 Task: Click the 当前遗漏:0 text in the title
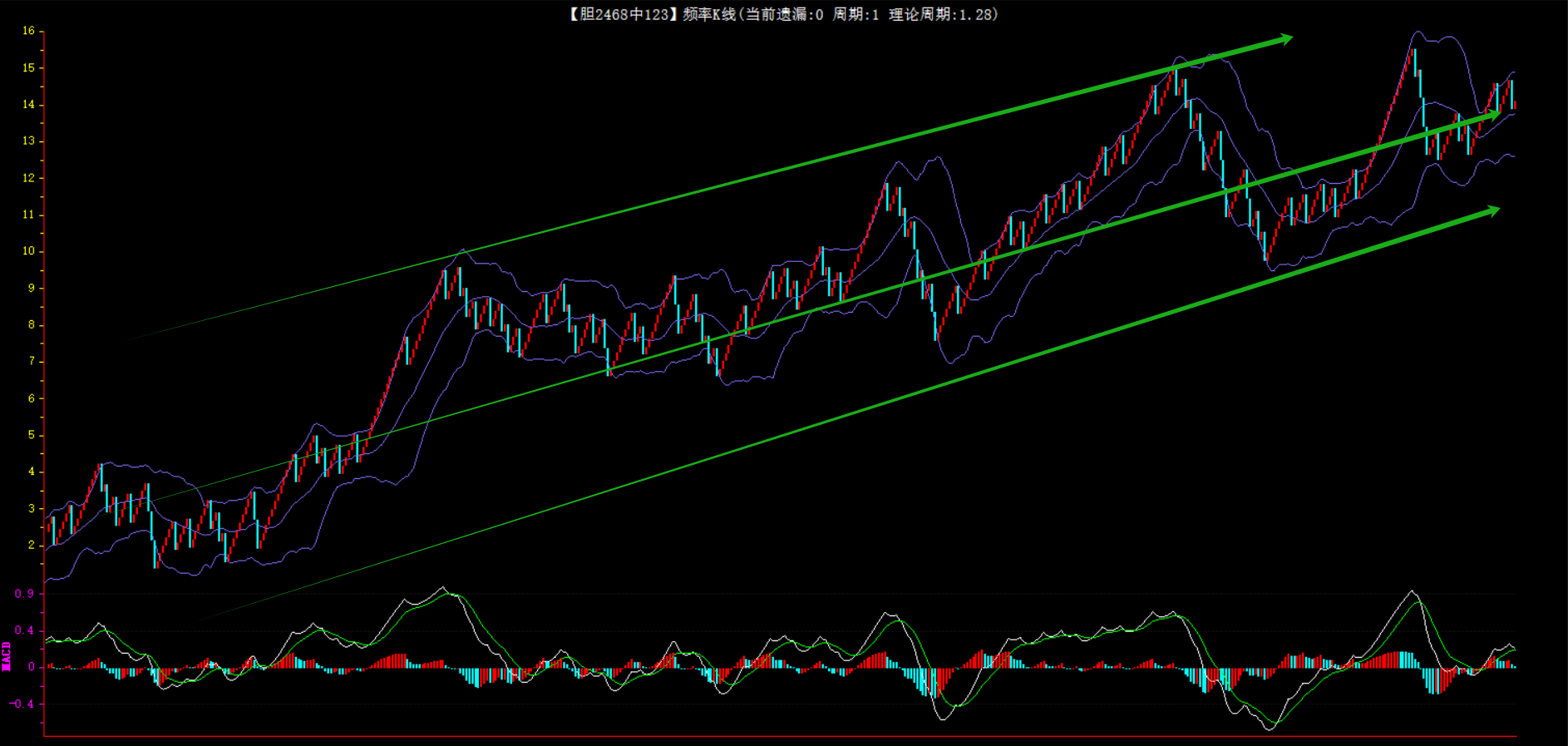coord(783,14)
